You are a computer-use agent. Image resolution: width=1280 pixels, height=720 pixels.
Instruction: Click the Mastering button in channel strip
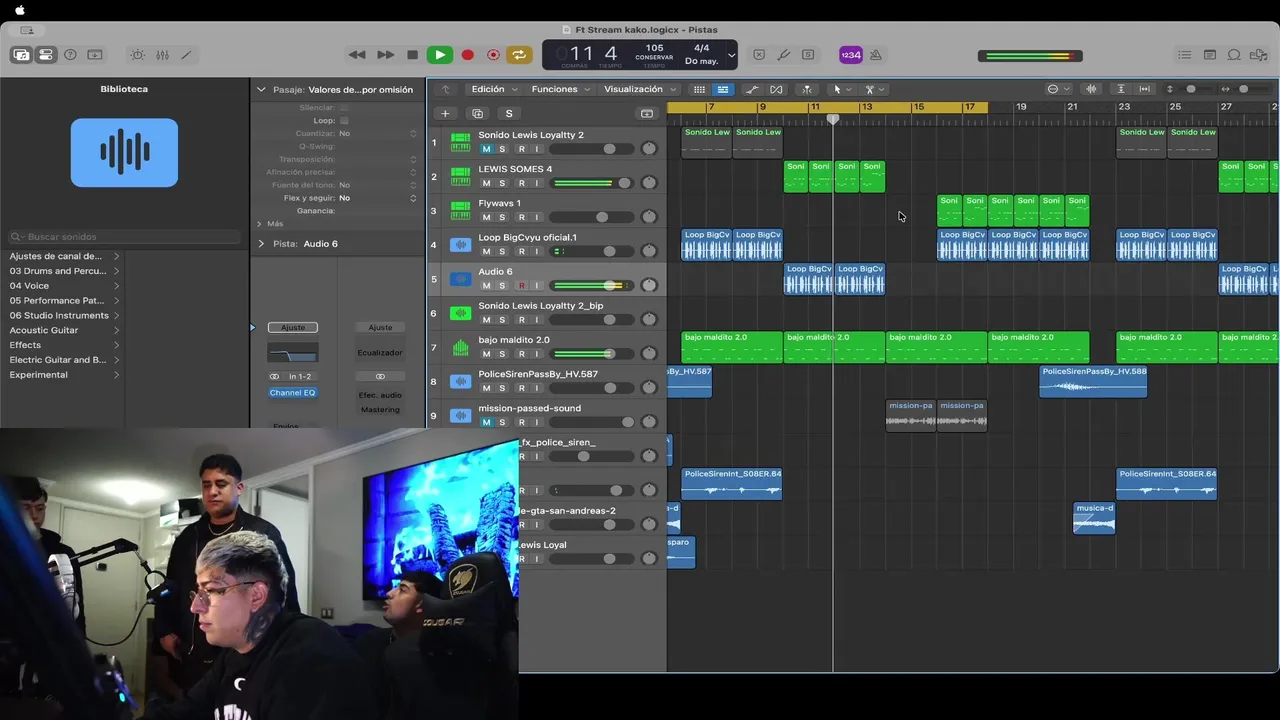[380, 409]
